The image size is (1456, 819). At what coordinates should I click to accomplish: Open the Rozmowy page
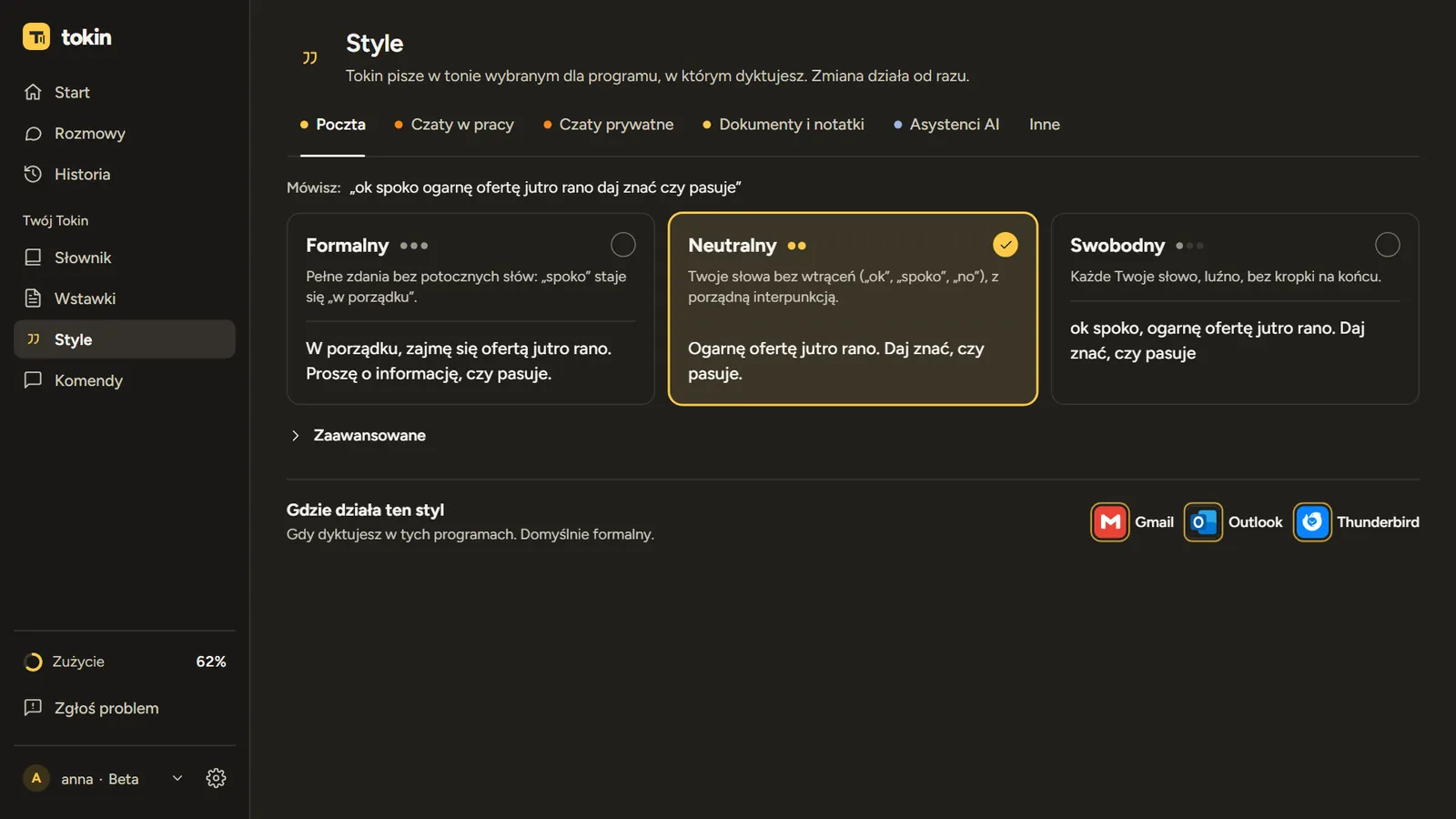(x=125, y=134)
